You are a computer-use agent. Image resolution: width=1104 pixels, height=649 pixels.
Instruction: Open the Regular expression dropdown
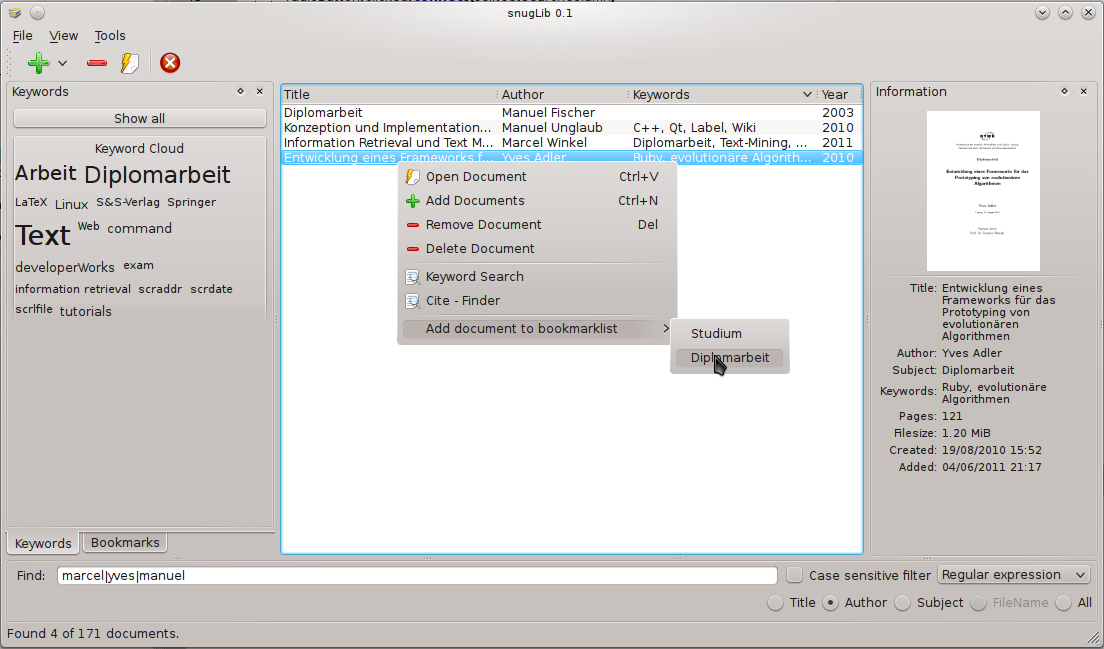click(x=1013, y=575)
